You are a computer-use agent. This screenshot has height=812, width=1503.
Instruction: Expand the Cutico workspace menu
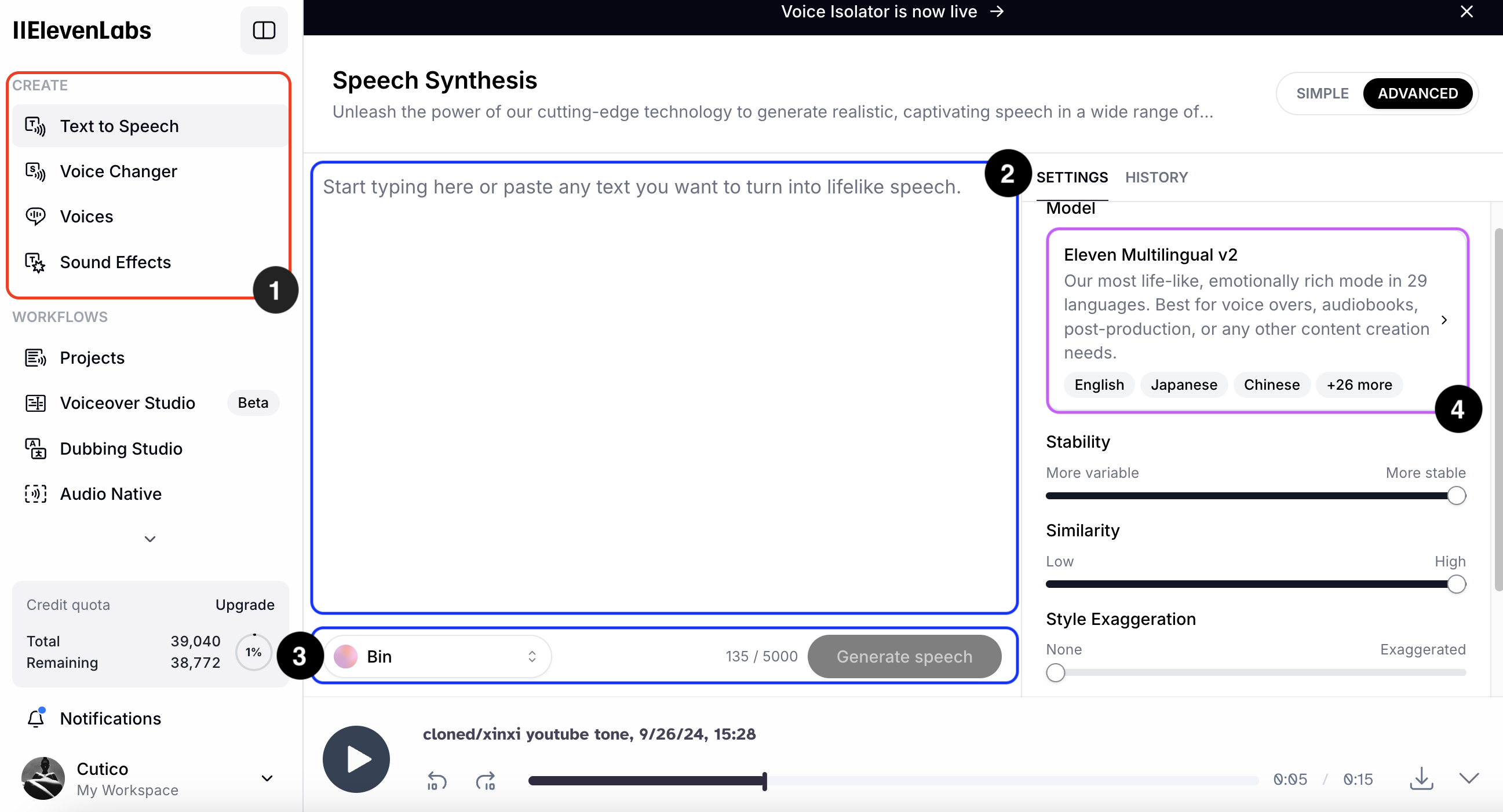click(267, 778)
